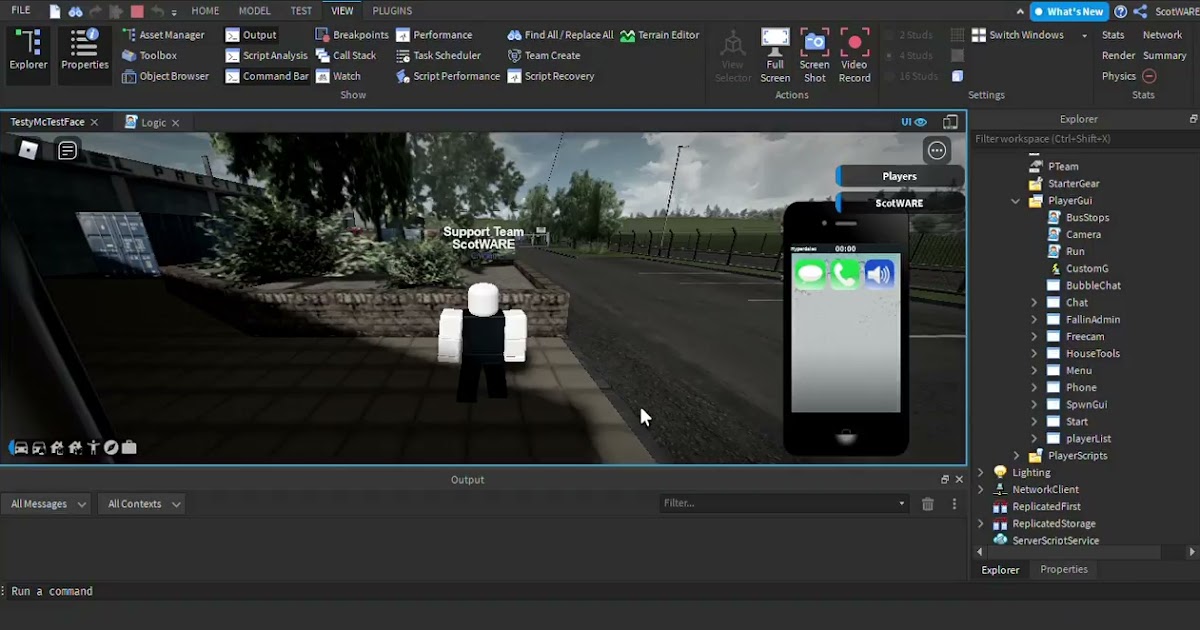This screenshot has height=630, width=1200.
Task: Expand the Lighting tree item
Action: pyautogui.click(x=980, y=471)
